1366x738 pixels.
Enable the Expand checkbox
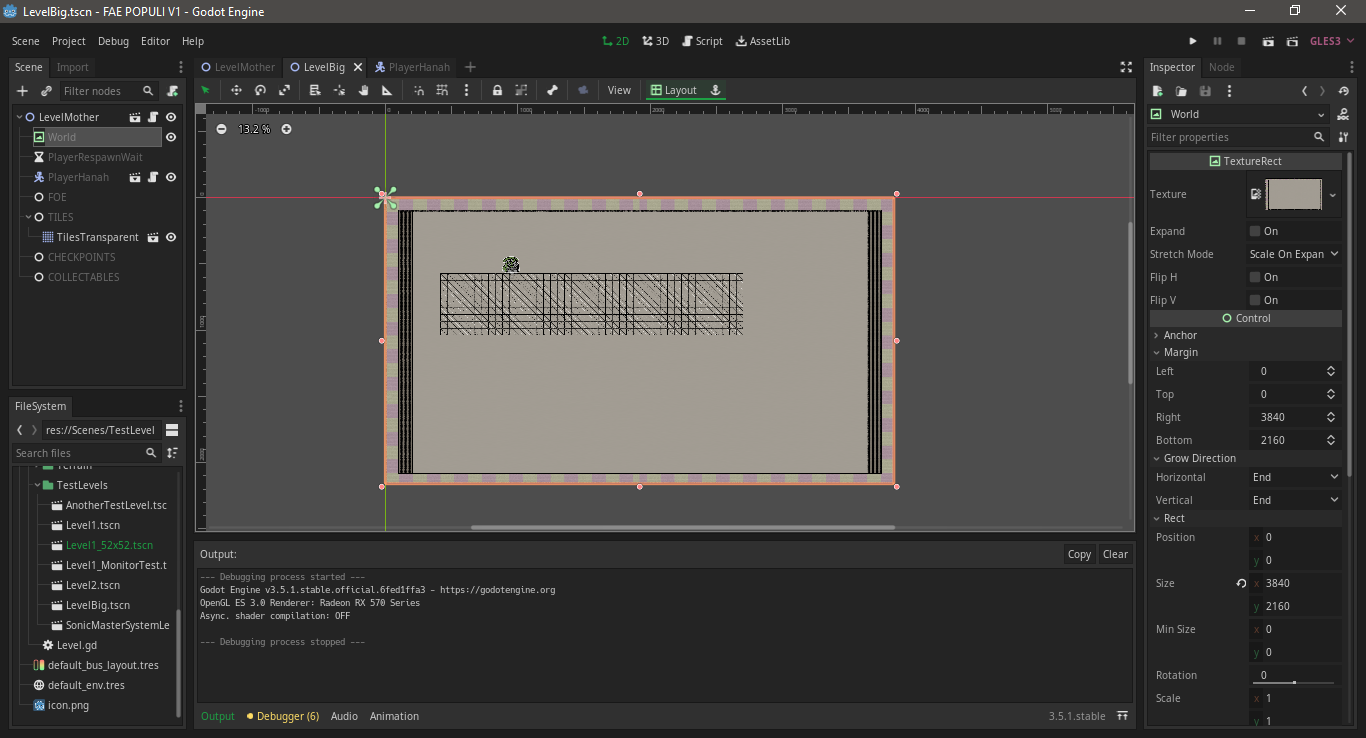coord(1255,231)
